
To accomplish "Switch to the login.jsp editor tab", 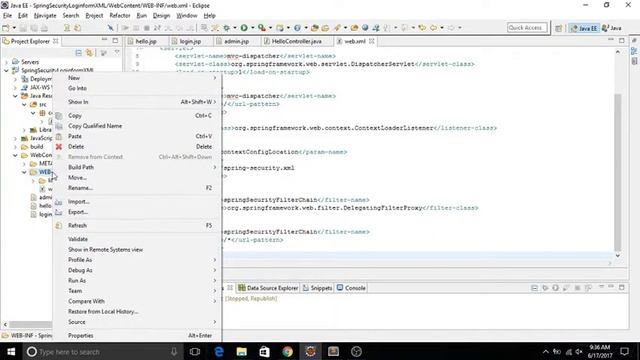I will (x=190, y=41).
